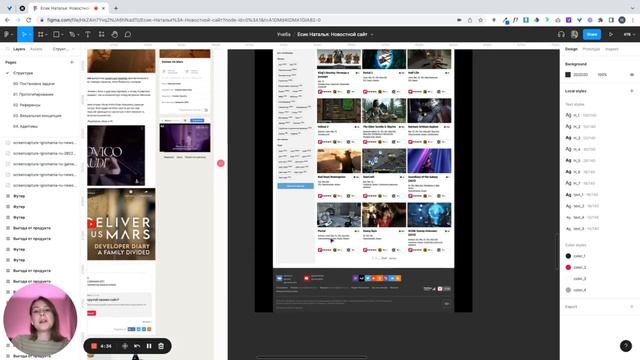Select the Hand tool
Screen dimensions: 640x360
pos(115,35)
